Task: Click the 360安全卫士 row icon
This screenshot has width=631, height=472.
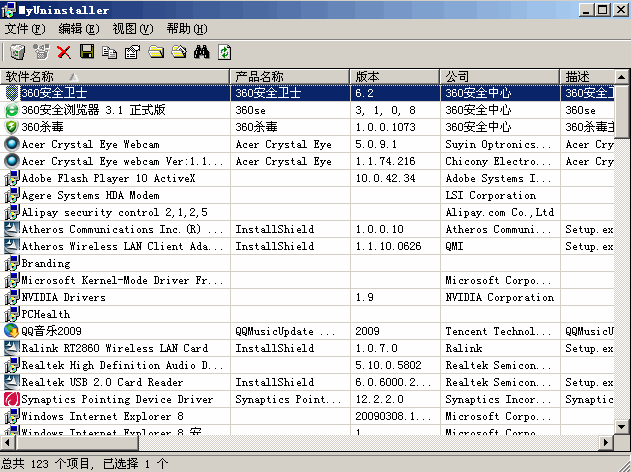Action: coord(12,93)
